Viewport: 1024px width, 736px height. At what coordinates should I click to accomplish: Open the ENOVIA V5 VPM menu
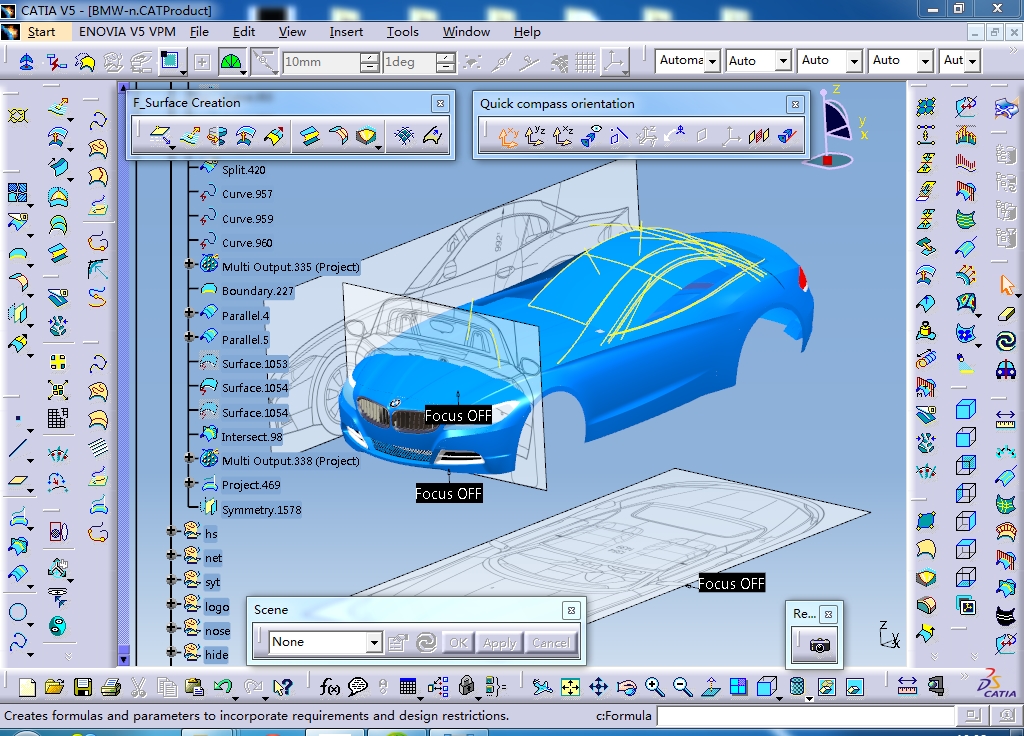[x=127, y=32]
